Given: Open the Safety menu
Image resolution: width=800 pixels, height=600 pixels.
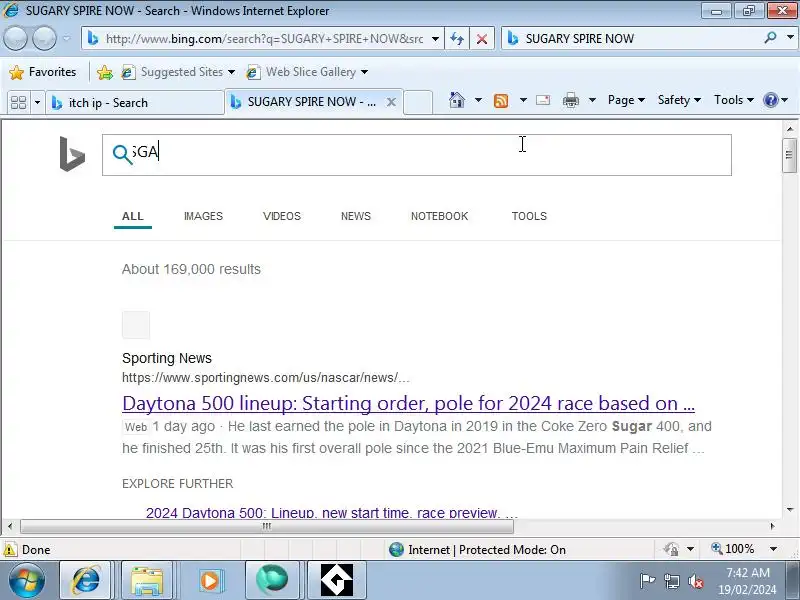Looking at the screenshot, I should [679, 100].
